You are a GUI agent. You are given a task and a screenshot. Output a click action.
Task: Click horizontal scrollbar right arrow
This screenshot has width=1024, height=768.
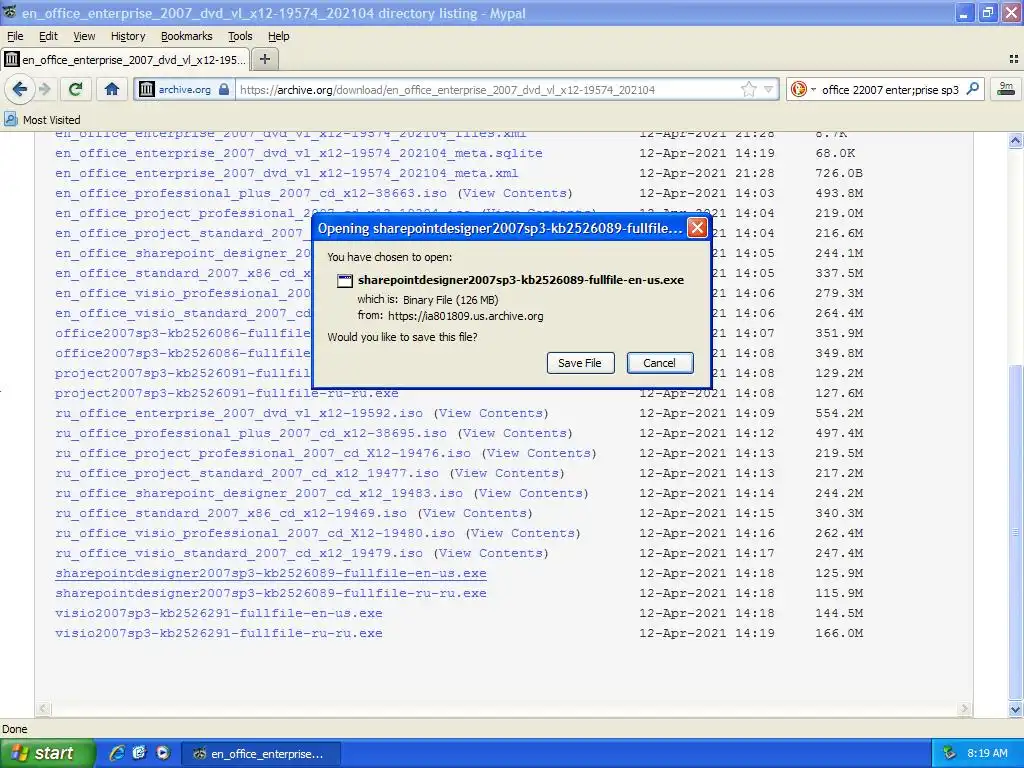point(965,709)
